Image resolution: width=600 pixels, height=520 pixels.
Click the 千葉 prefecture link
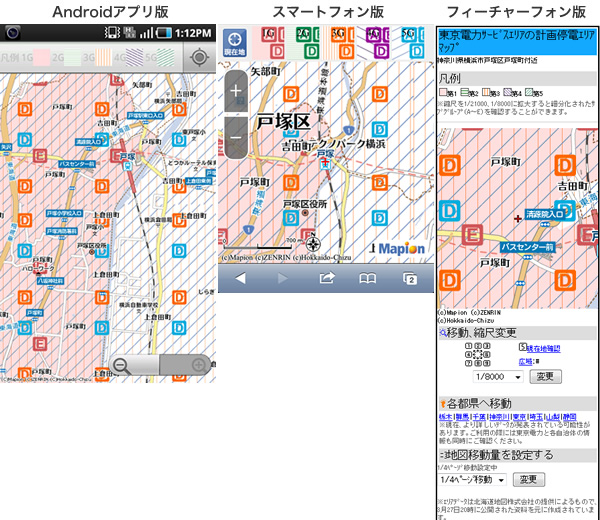[x=479, y=417]
